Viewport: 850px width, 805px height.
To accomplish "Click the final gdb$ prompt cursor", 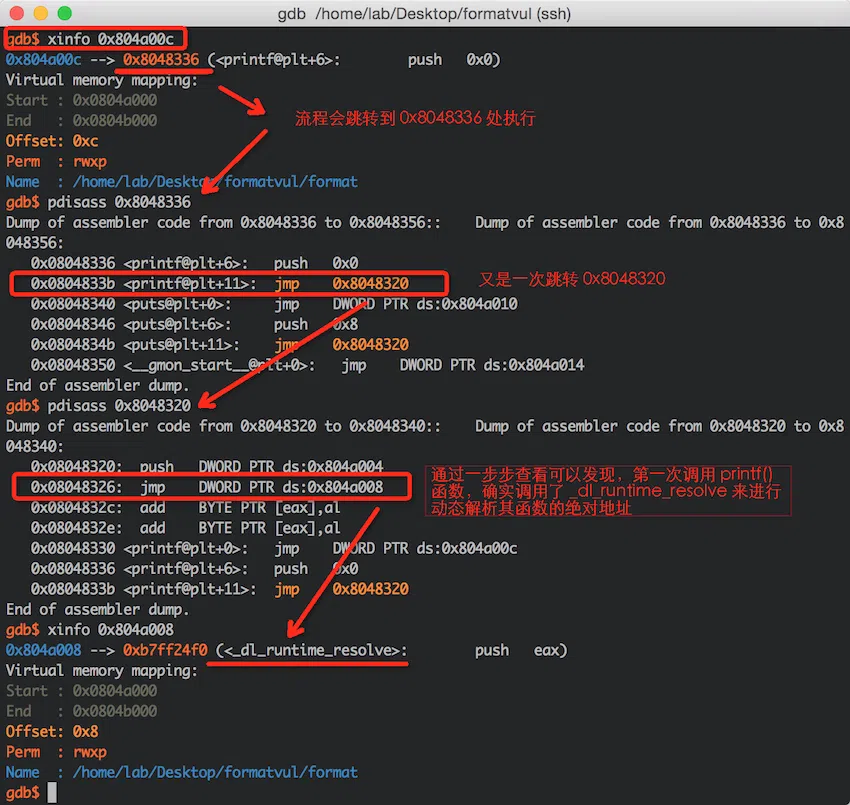I will 52,792.
